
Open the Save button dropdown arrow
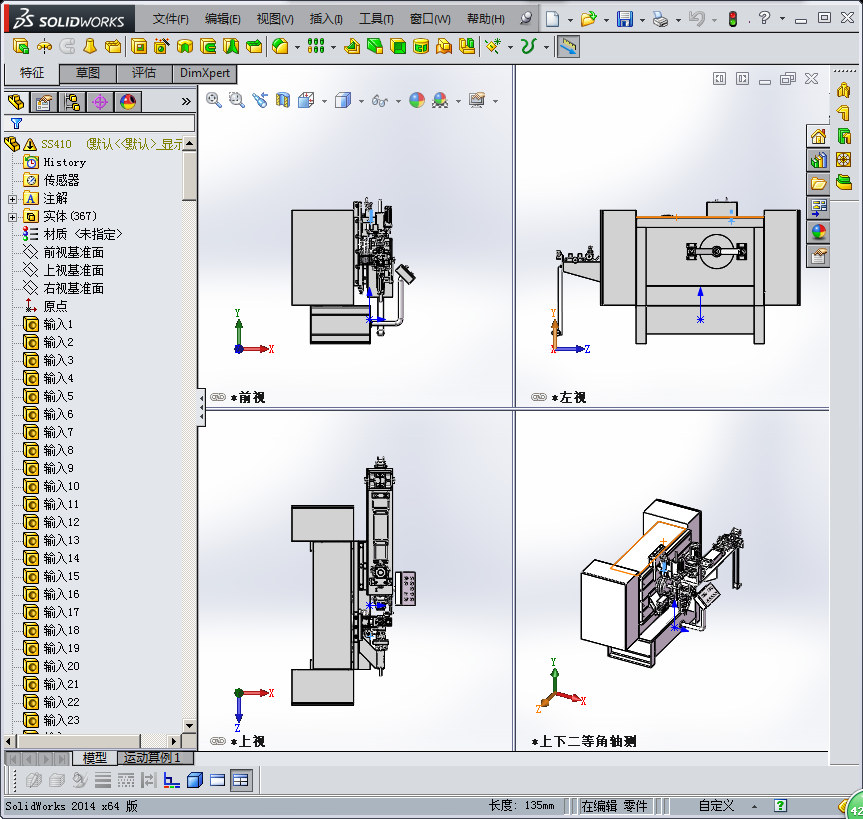[642, 20]
